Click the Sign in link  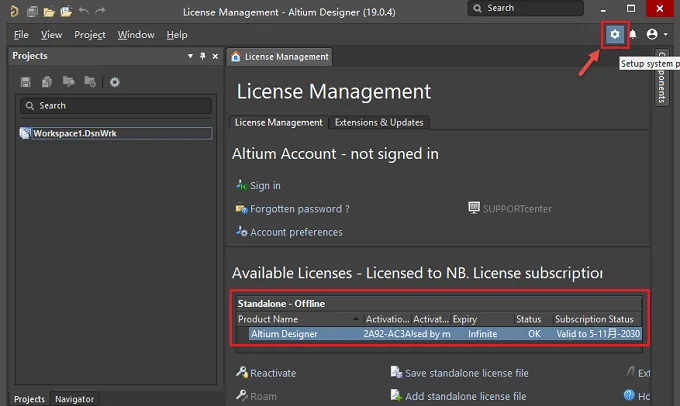tap(265, 186)
